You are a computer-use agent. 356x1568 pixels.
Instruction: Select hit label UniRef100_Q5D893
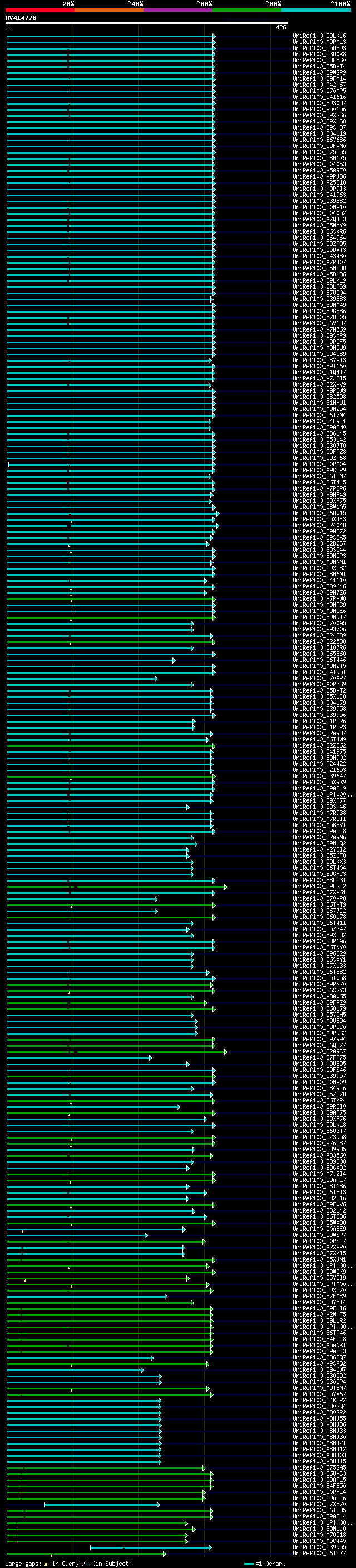click(319, 48)
